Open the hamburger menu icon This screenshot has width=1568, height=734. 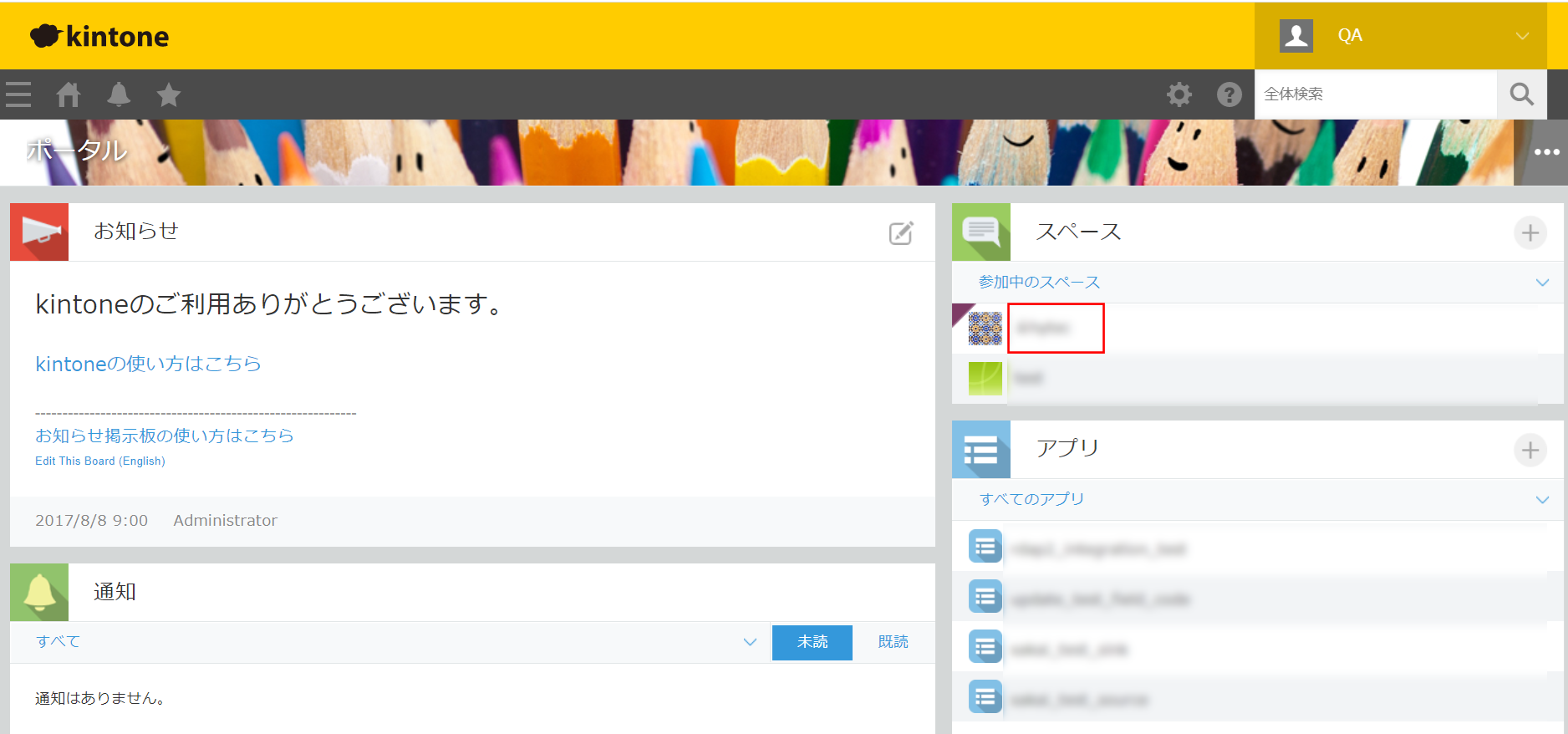coord(18,94)
